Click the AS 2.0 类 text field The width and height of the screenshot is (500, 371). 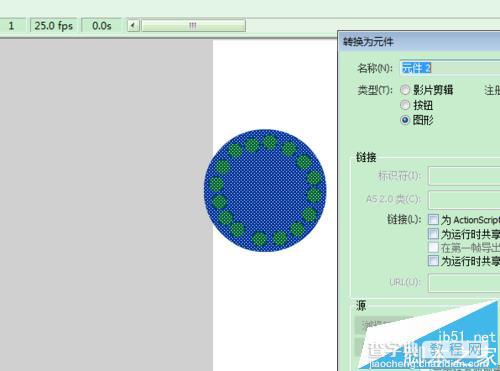pyautogui.click(x=464, y=199)
